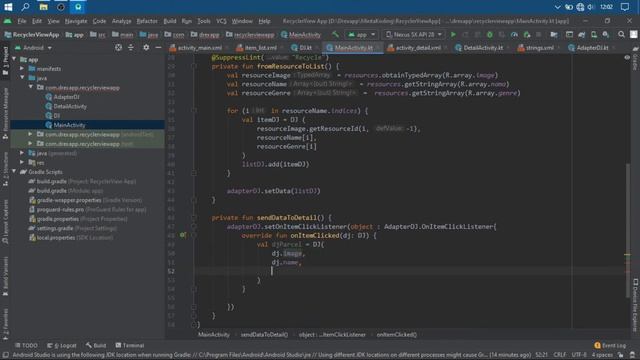The width and height of the screenshot is (640, 360).
Task: Click sendDataToDetail() in the editor breadcrumb
Action: tap(264, 335)
